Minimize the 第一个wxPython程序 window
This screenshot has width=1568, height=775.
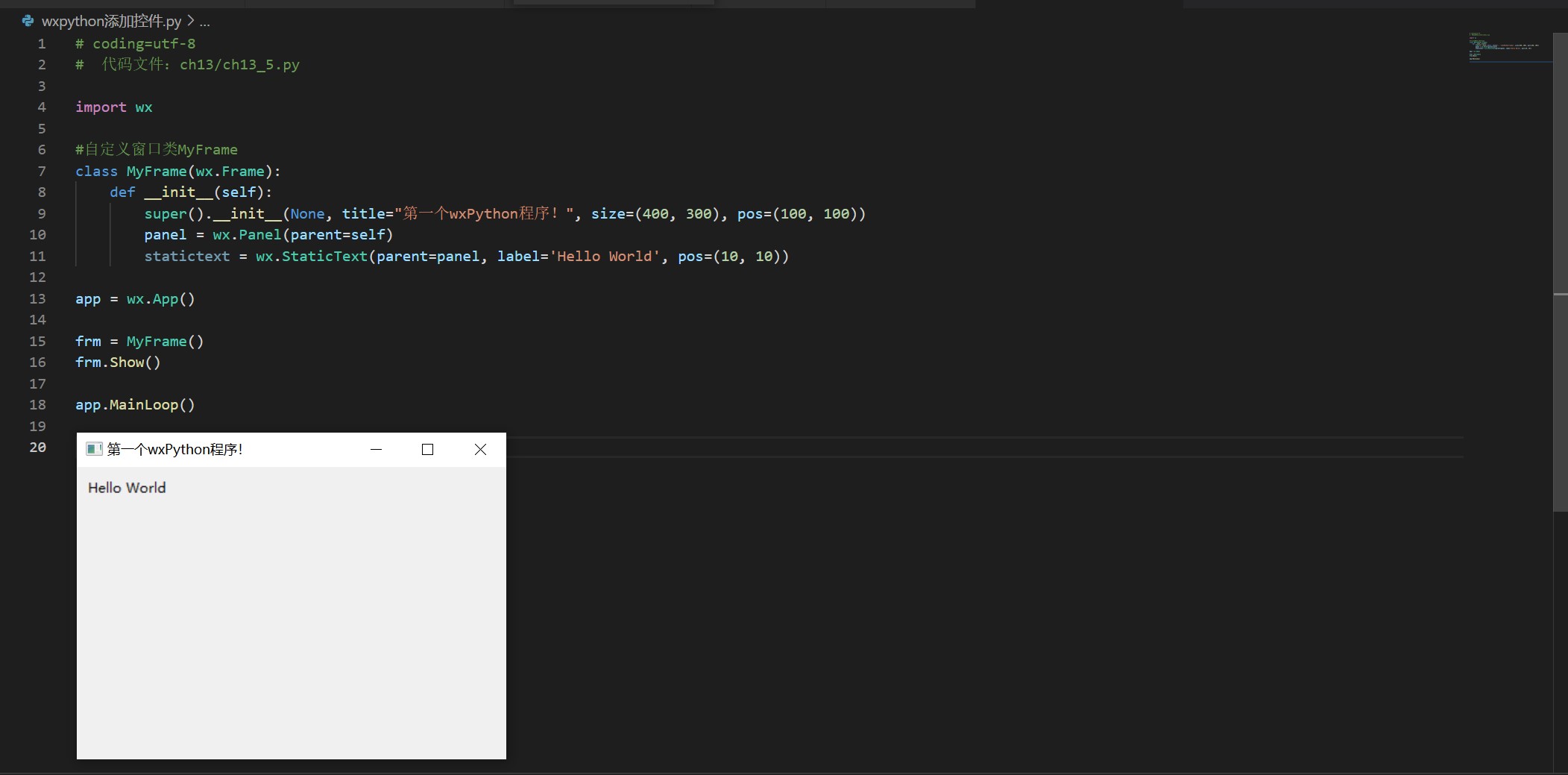click(377, 449)
